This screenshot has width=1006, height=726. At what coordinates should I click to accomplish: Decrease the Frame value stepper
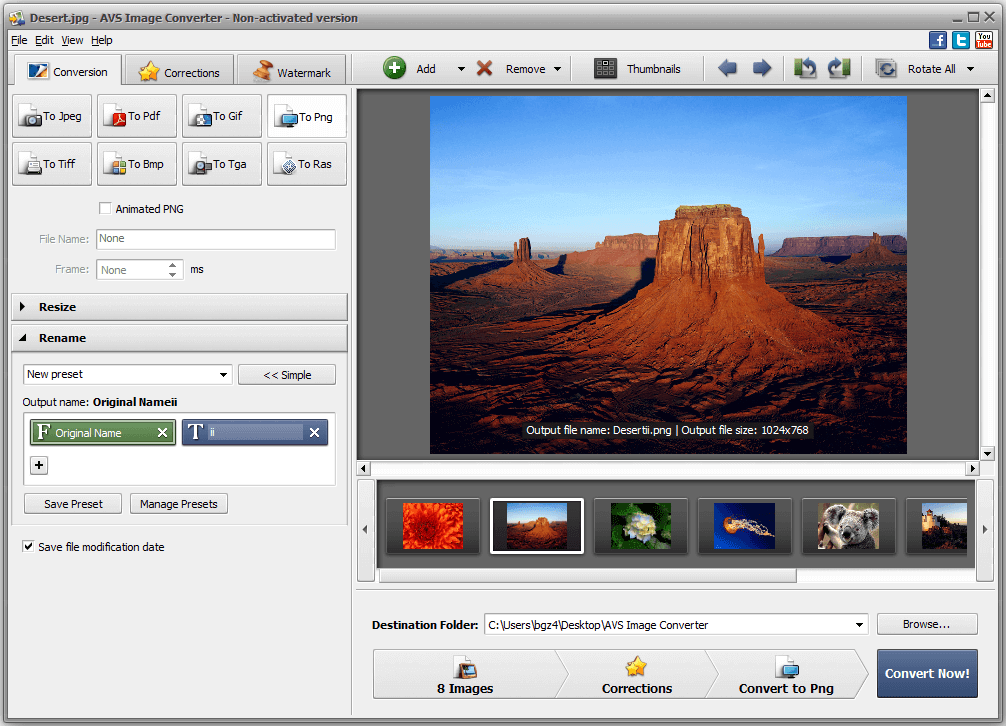[173, 274]
